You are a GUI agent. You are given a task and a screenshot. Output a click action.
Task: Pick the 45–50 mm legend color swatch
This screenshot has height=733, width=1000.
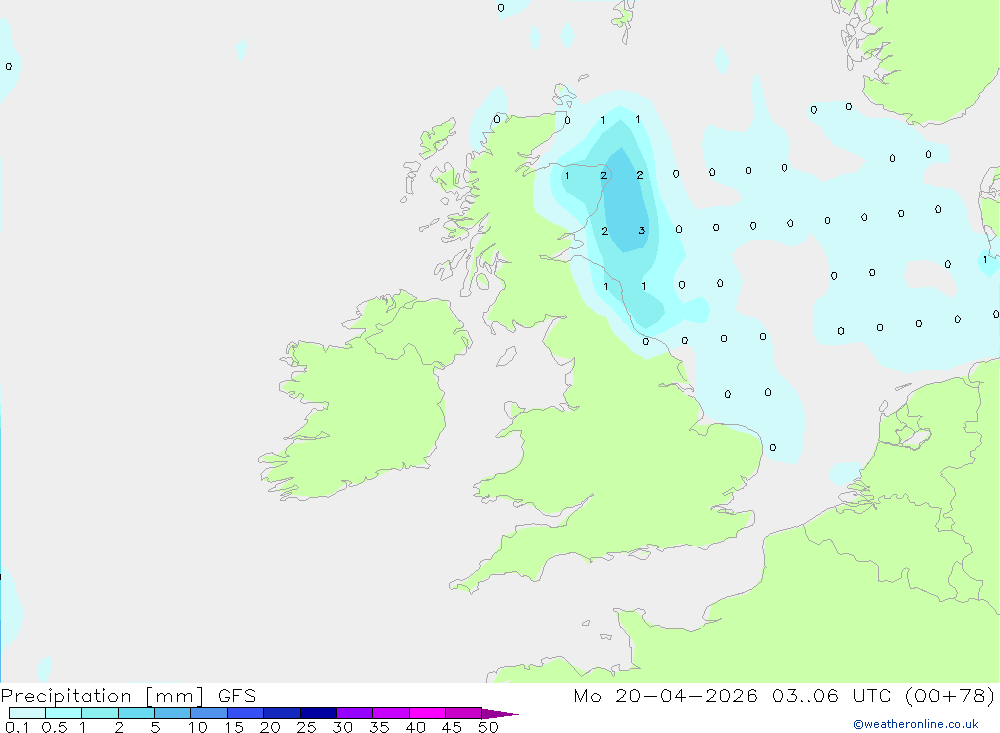pos(464,713)
